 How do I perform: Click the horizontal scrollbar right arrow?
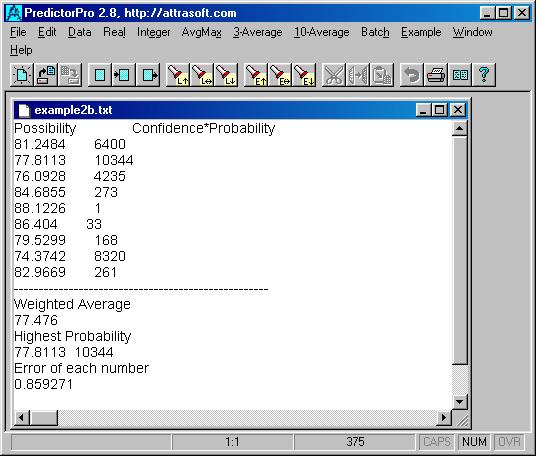(x=444, y=417)
